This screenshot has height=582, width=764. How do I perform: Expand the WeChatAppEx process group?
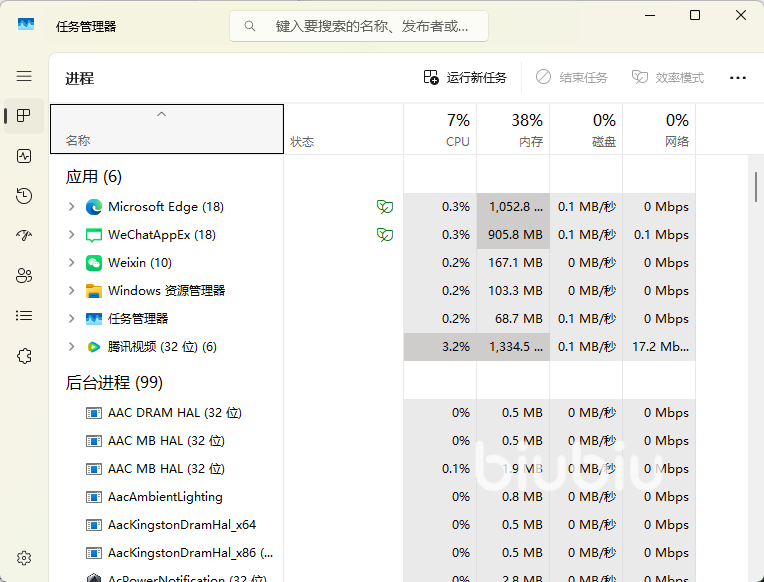click(x=71, y=235)
